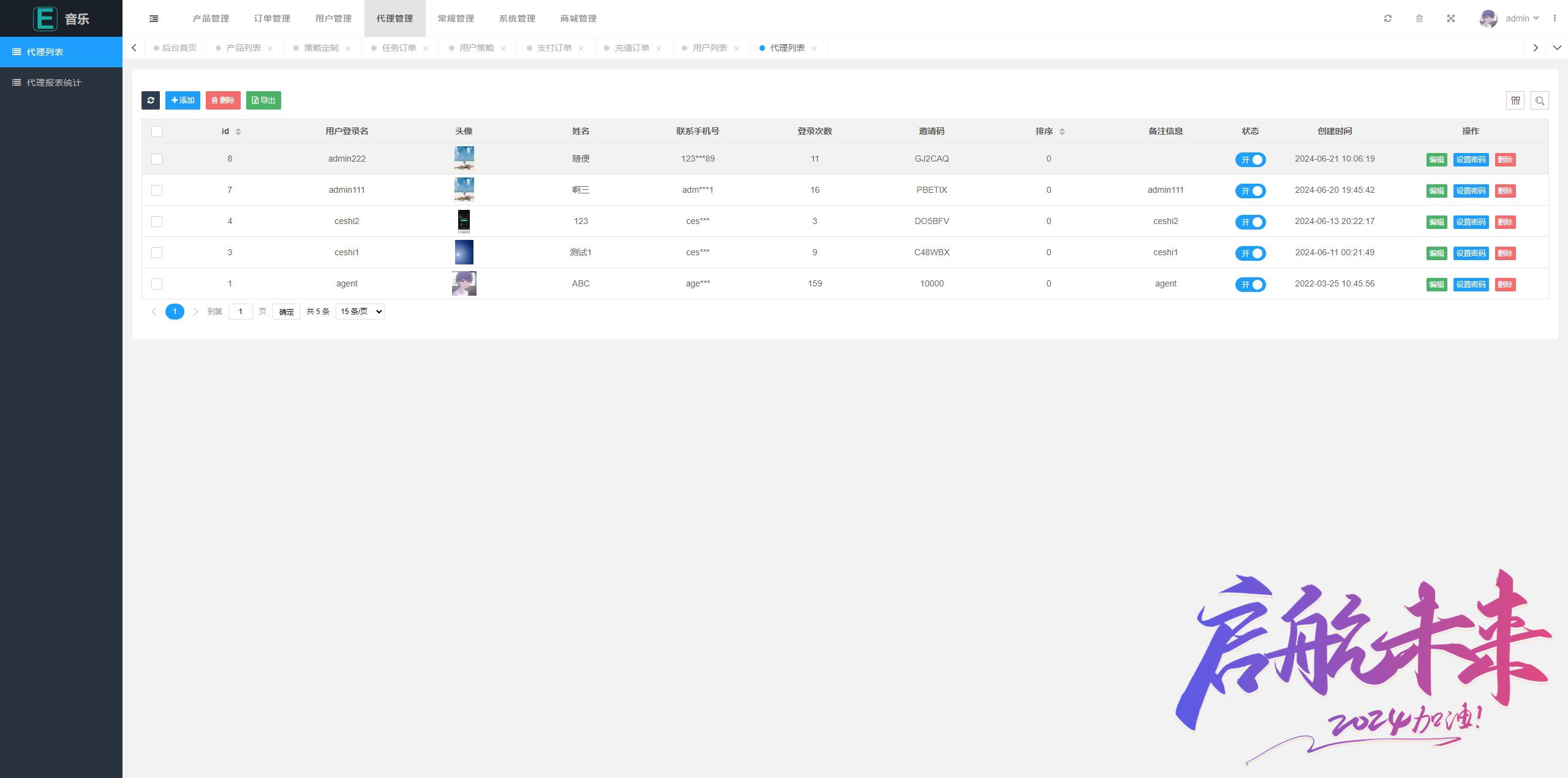Go to previous page arrow in pagination
Image resolution: width=1568 pixels, height=778 pixels.
(x=154, y=312)
